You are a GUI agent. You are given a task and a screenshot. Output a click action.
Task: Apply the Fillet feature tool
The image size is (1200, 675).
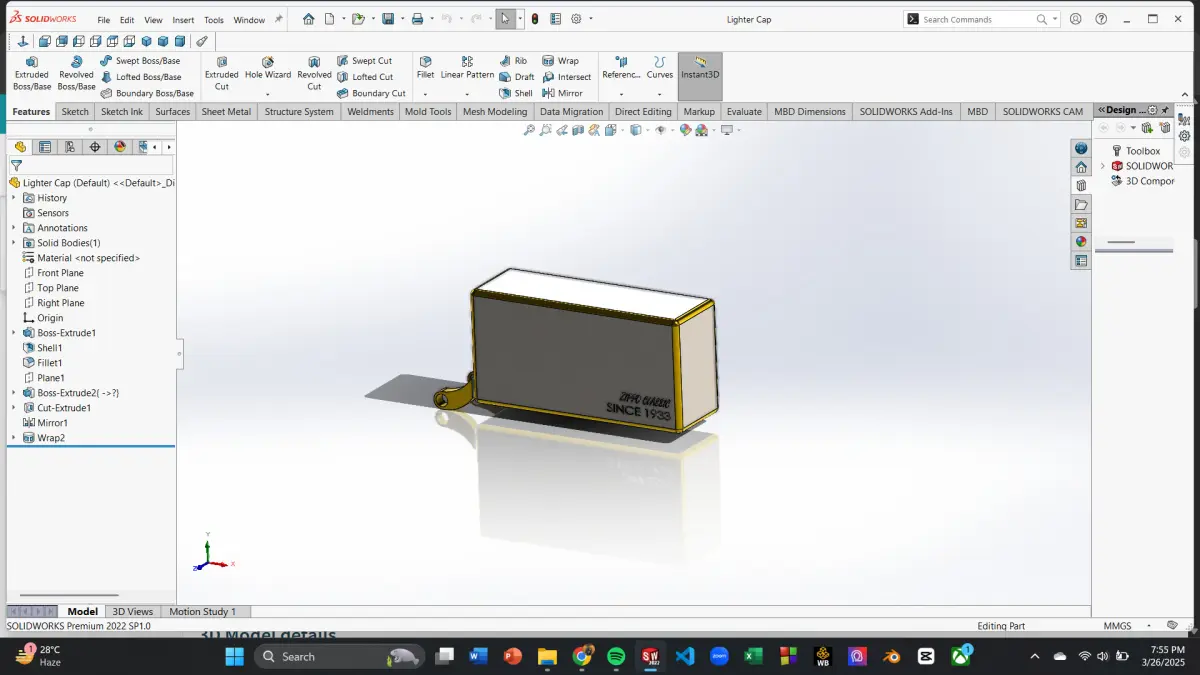tap(426, 68)
